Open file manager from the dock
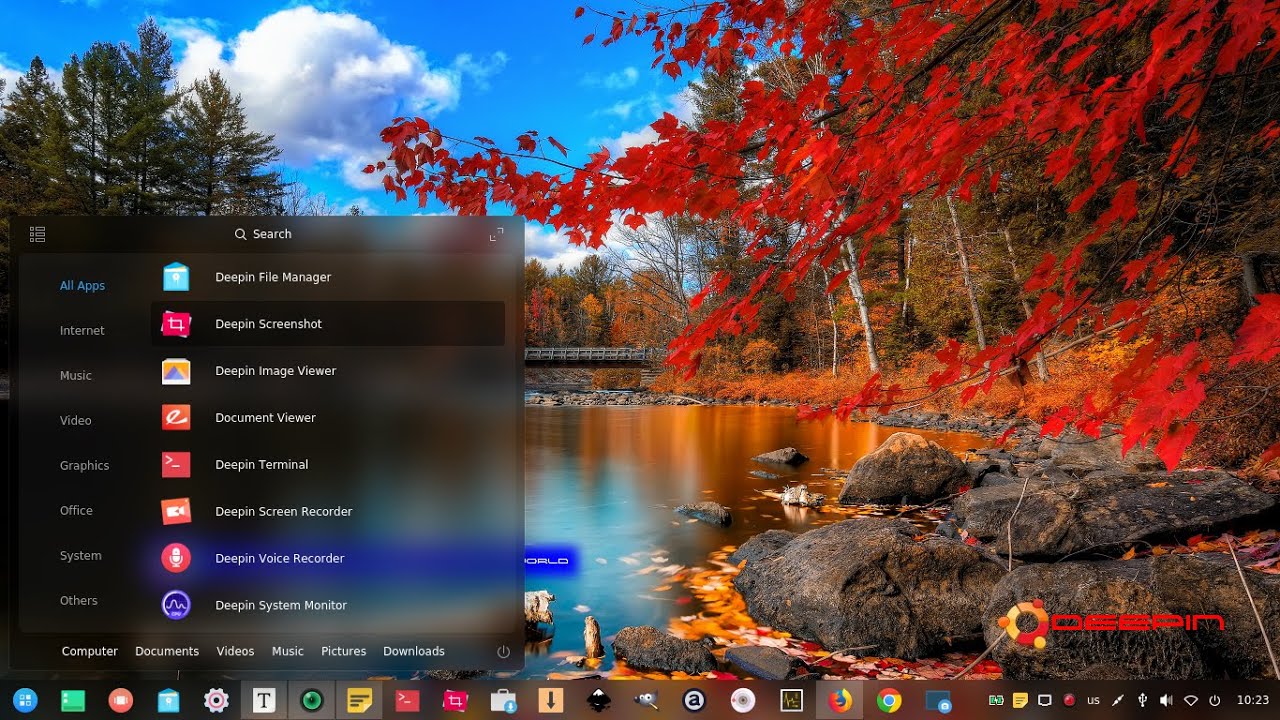 (x=168, y=701)
